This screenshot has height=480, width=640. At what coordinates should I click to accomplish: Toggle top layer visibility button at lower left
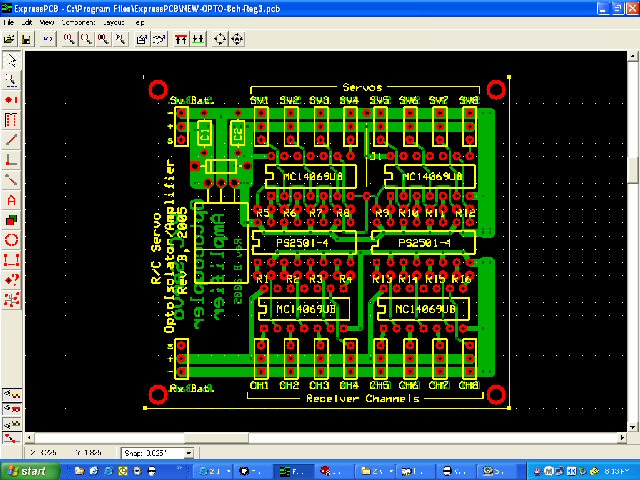tap(12, 409)
